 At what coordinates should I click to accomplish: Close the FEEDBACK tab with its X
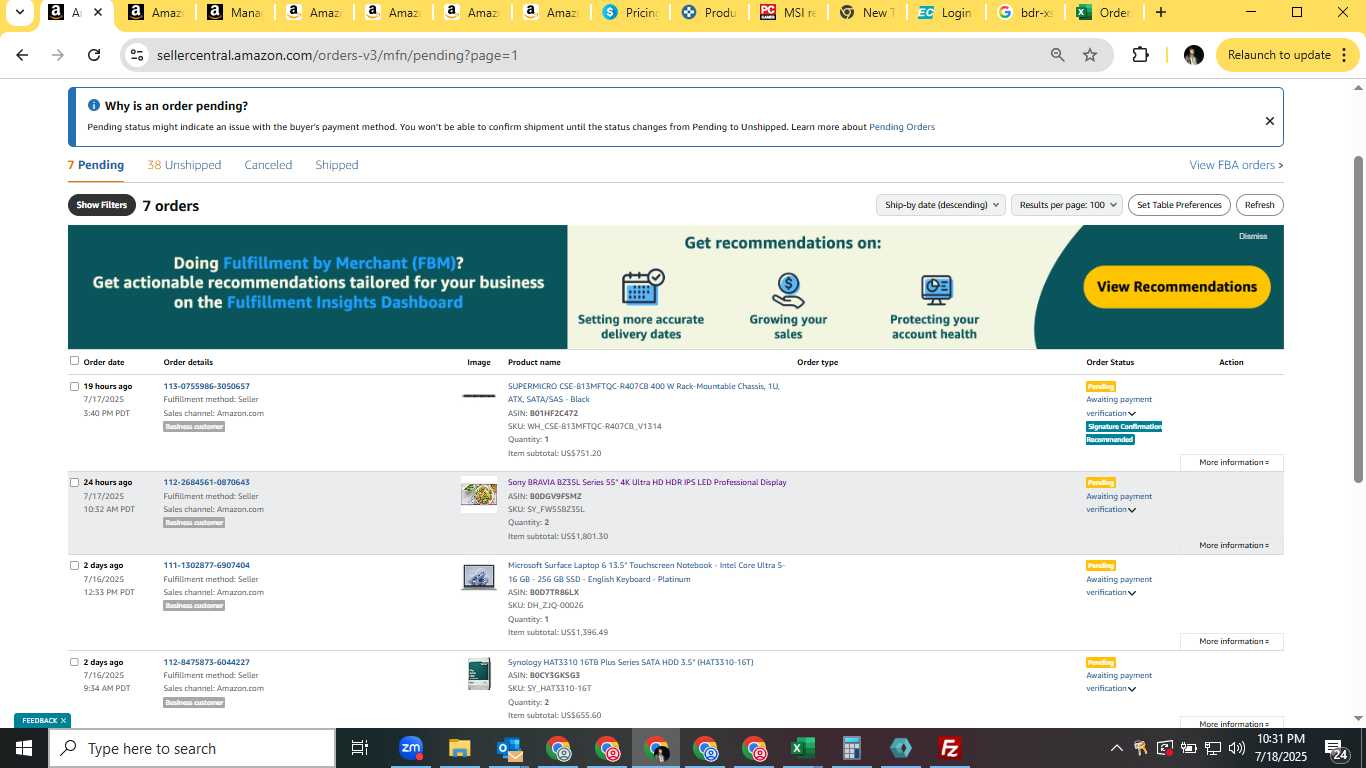[x=63, y=720]
